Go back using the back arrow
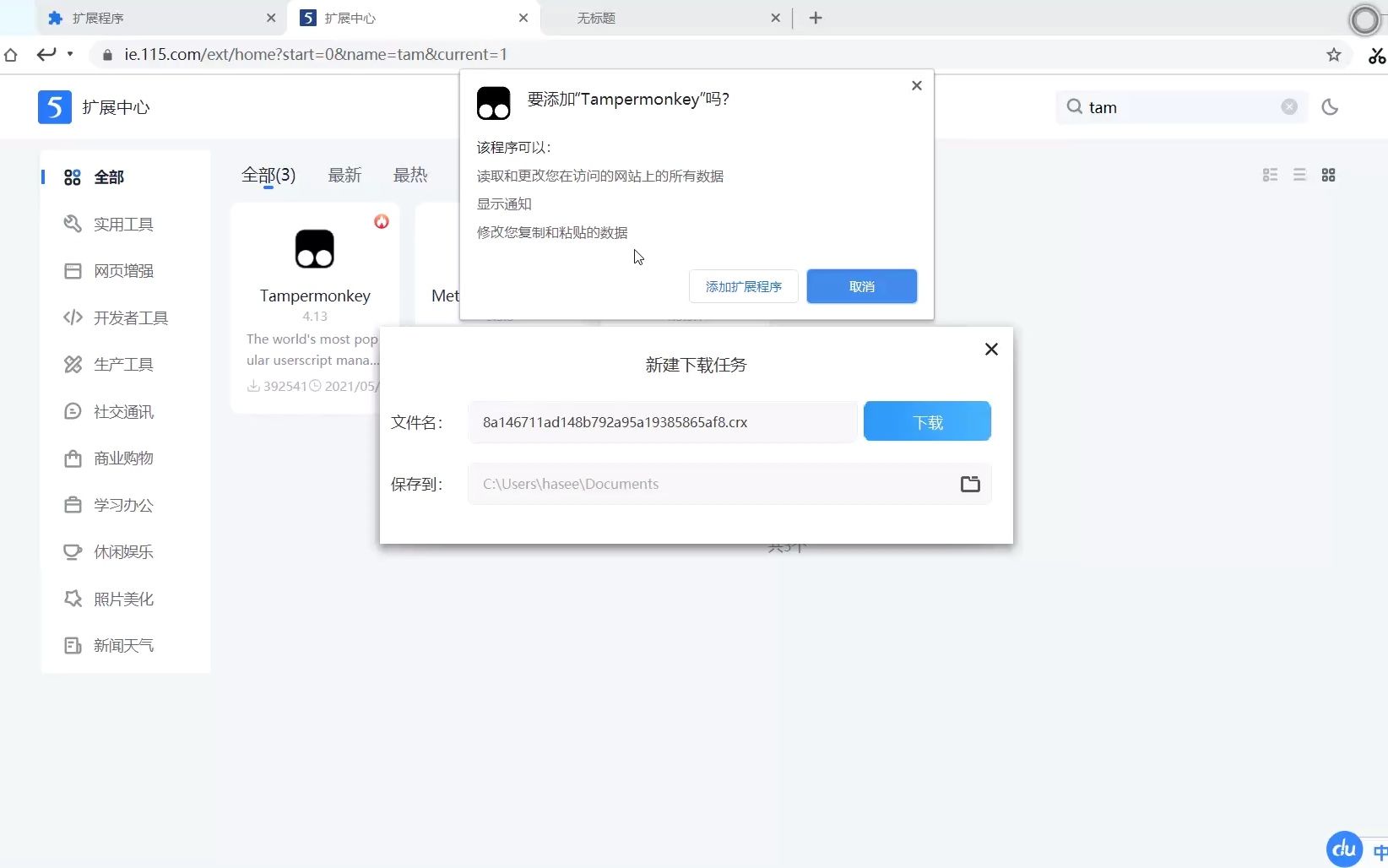Viewport: 1388px width, 868px height. (x=46, y=55)
